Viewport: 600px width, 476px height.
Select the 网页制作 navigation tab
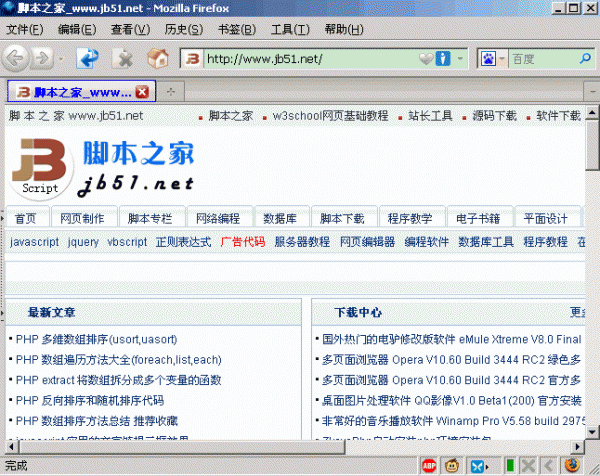coord(82,218)
